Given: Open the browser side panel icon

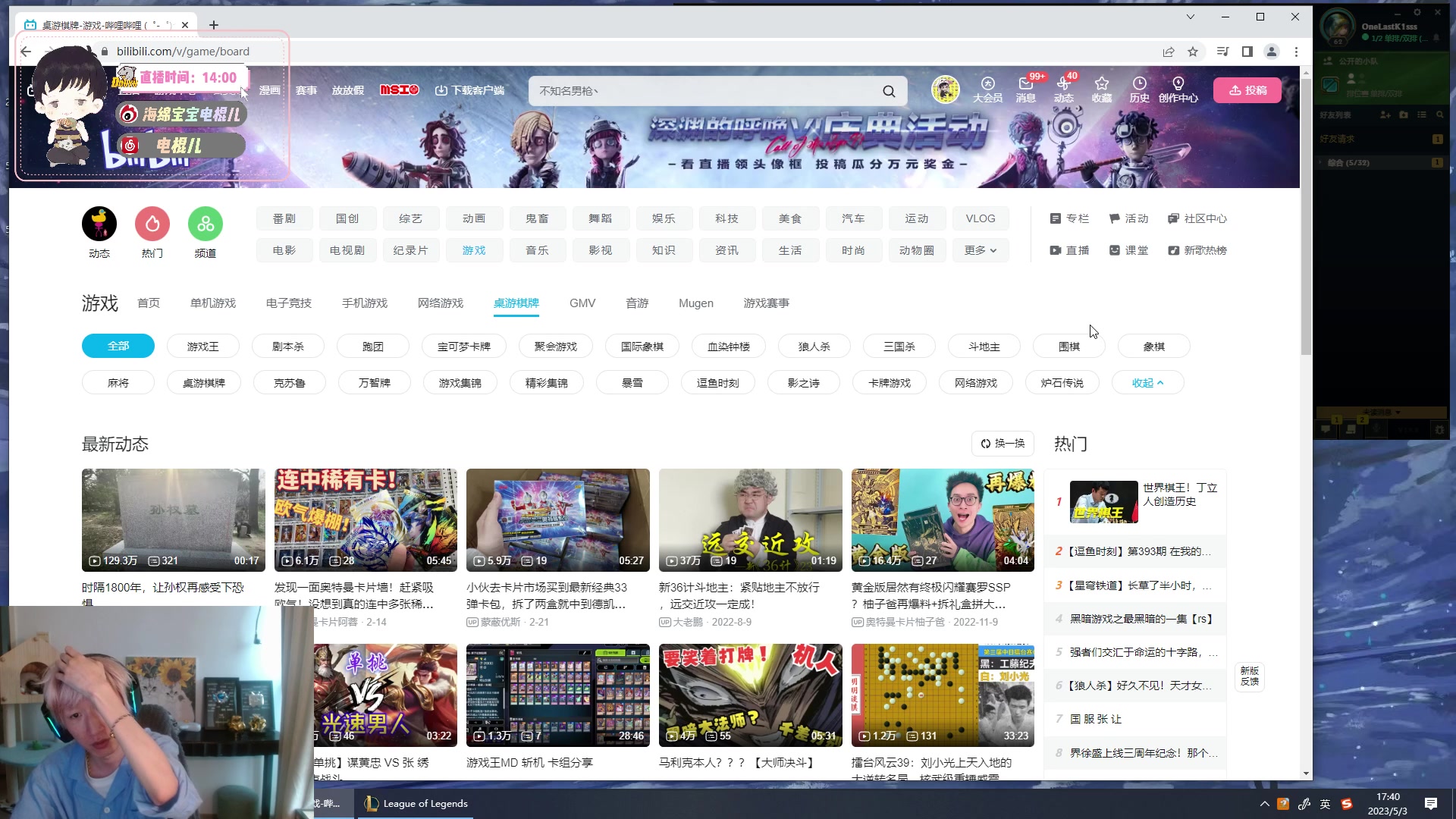Looking at the screenshot, I should pos(1247,52).
